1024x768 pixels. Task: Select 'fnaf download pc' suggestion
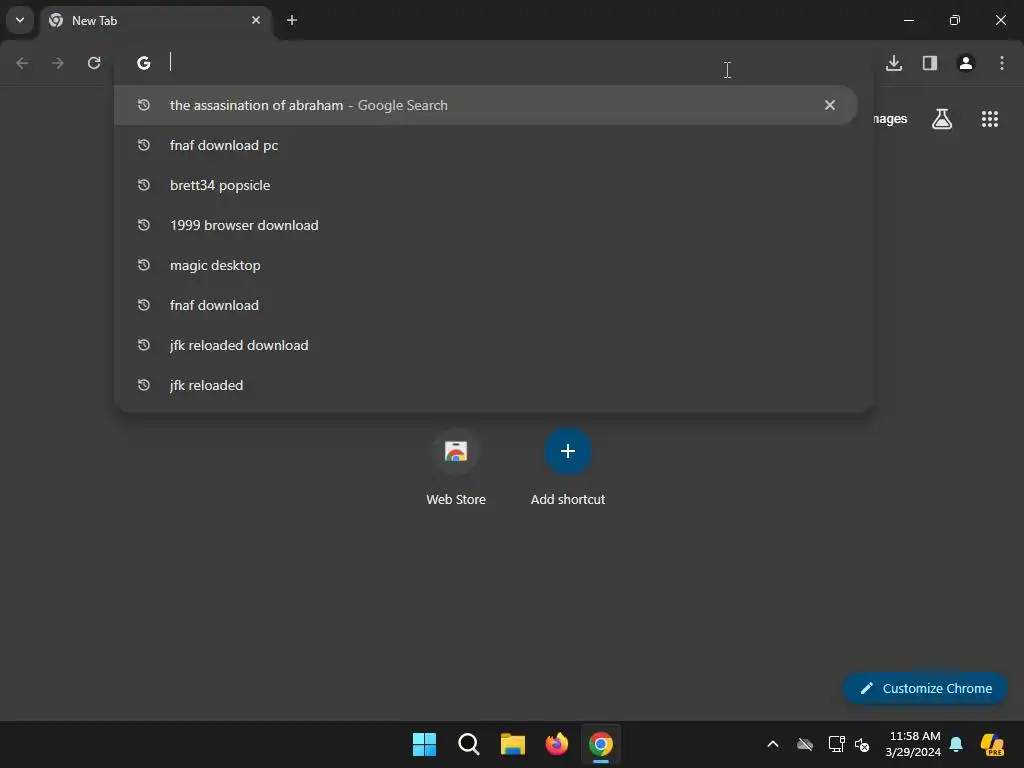coord(486,145)
